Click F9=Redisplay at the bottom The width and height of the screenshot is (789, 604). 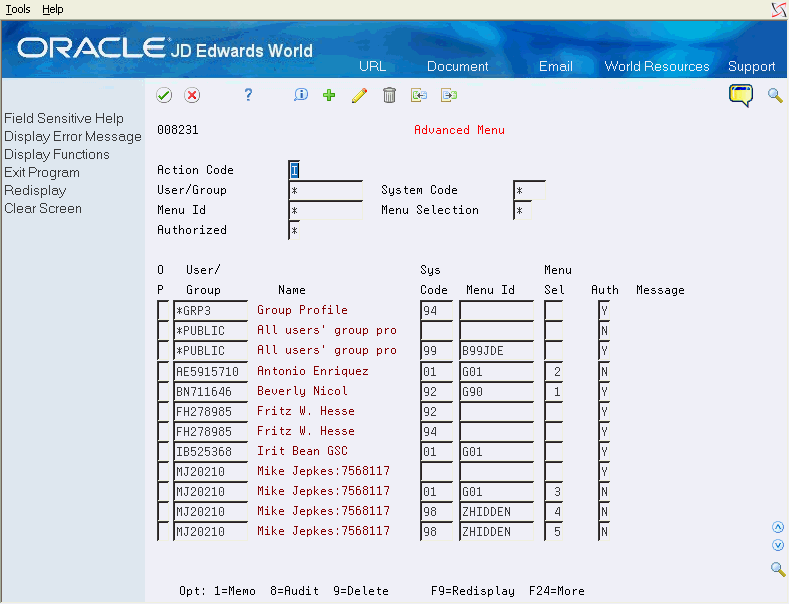(x=472, y=591)
